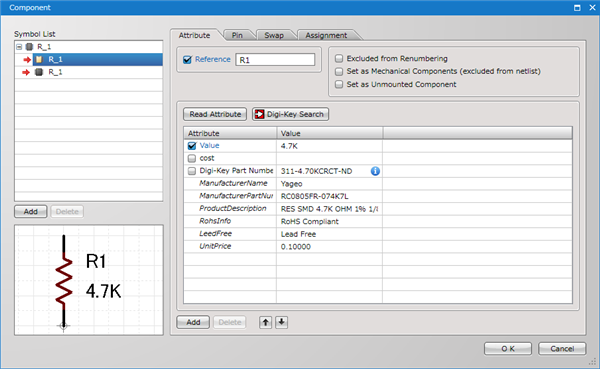Click the info icon beside Digi-Key part number
Screen dimensions: 600x369
pos(375,171)
